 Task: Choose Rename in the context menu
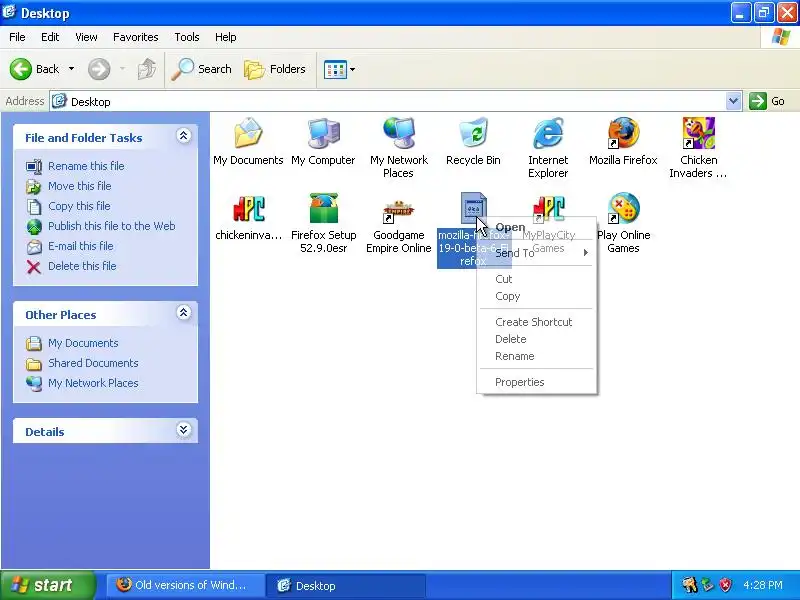[x=537, y=356]
